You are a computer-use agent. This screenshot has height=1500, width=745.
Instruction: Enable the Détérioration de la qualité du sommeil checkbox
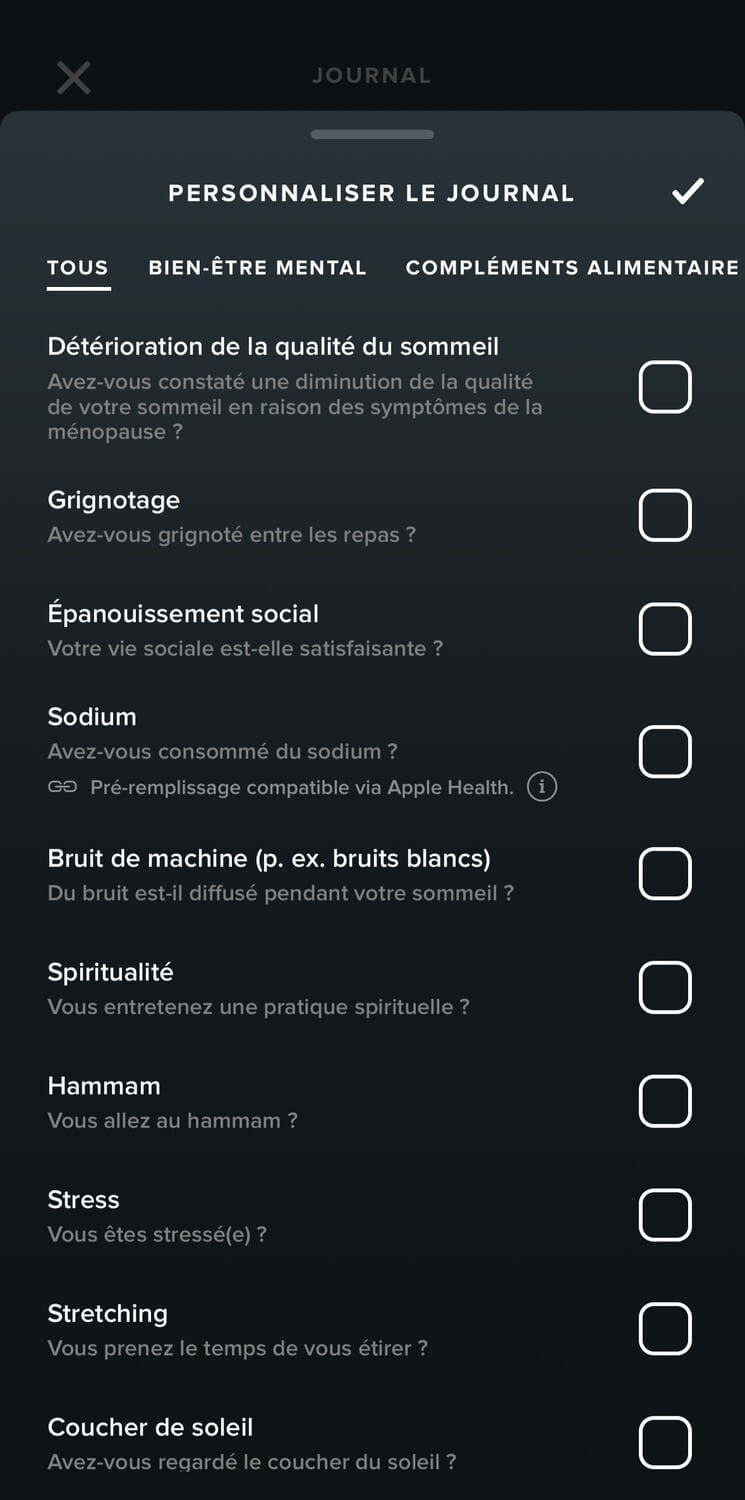point(665,387)
